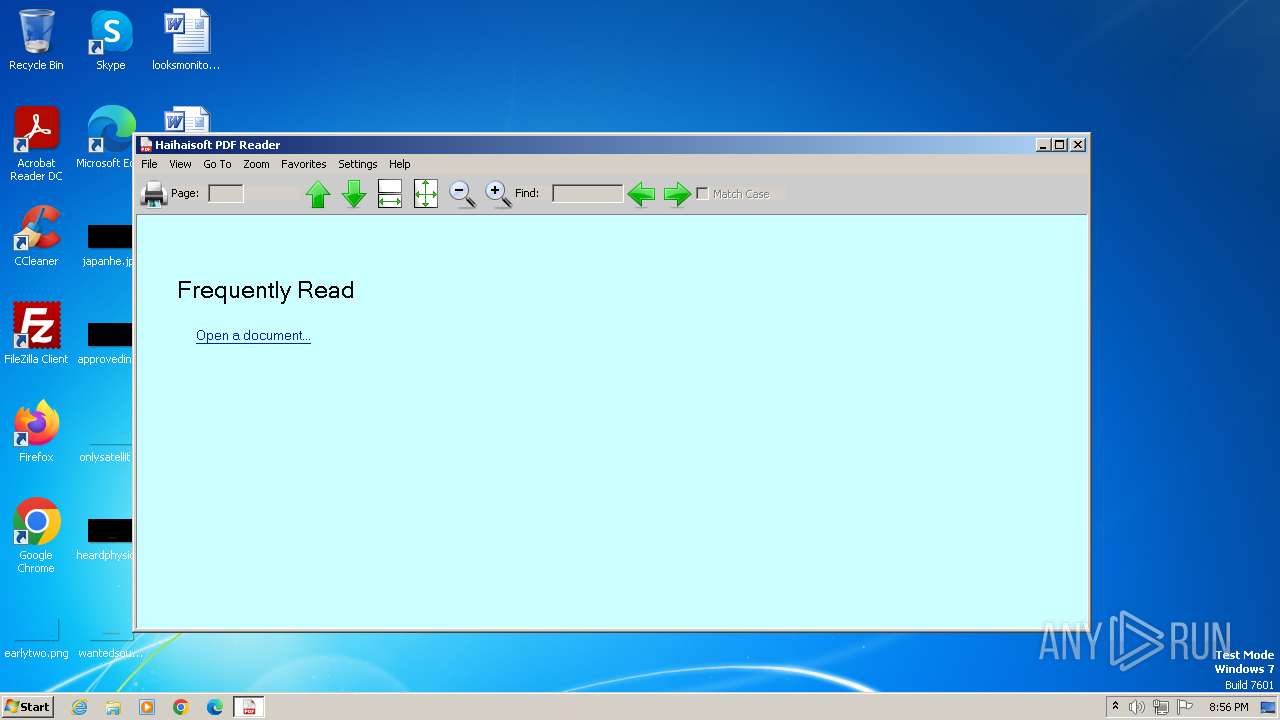Screen dimensions: 1280x720
Task: Open Chrome from the taskbar
Action: 181,707
